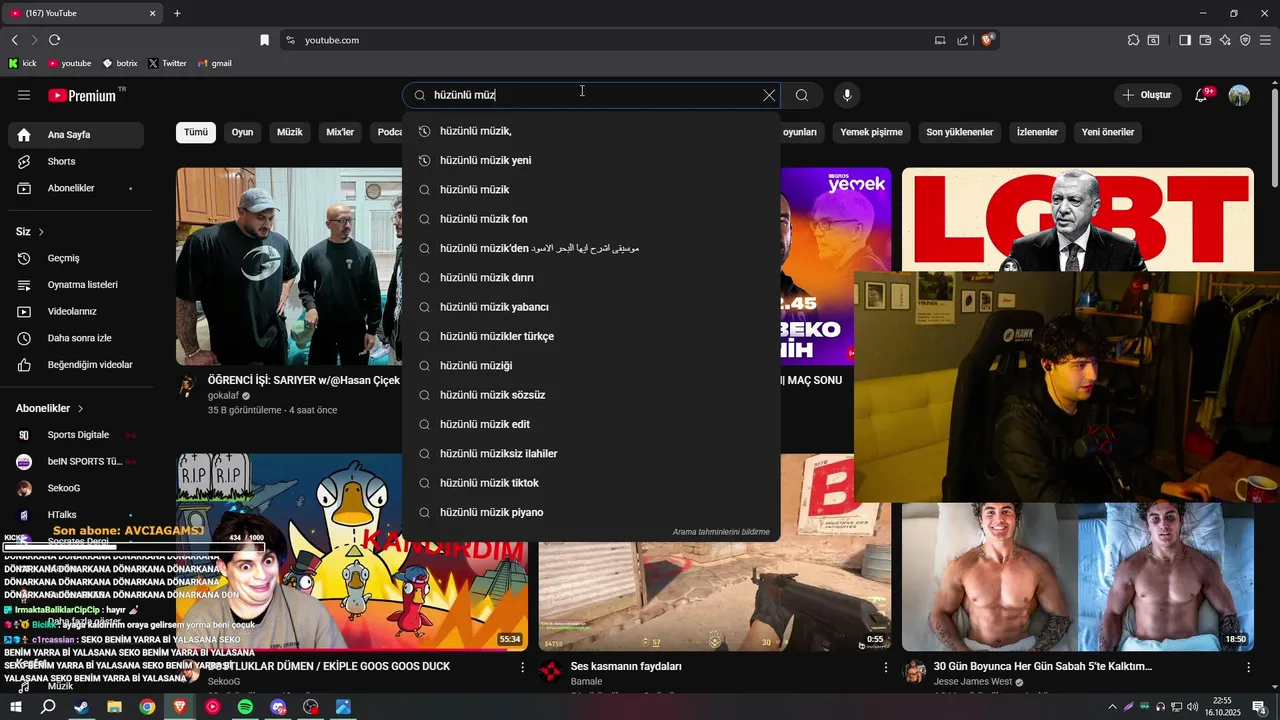This screenshot has width=1280, height=720.
Task: Open HTalks channel in sidebar
Action: coord(76,514)
